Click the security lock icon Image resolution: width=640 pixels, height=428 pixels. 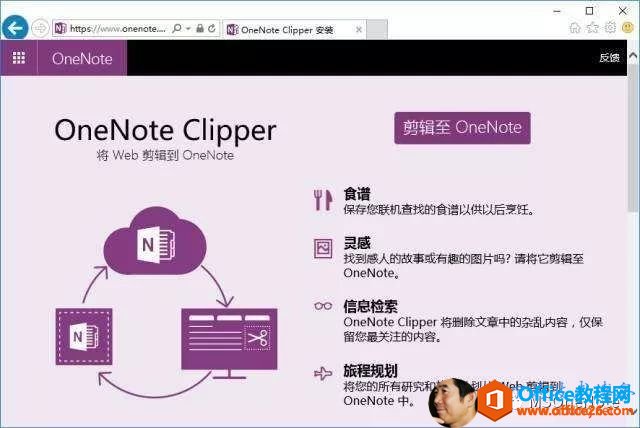[200, 29]
